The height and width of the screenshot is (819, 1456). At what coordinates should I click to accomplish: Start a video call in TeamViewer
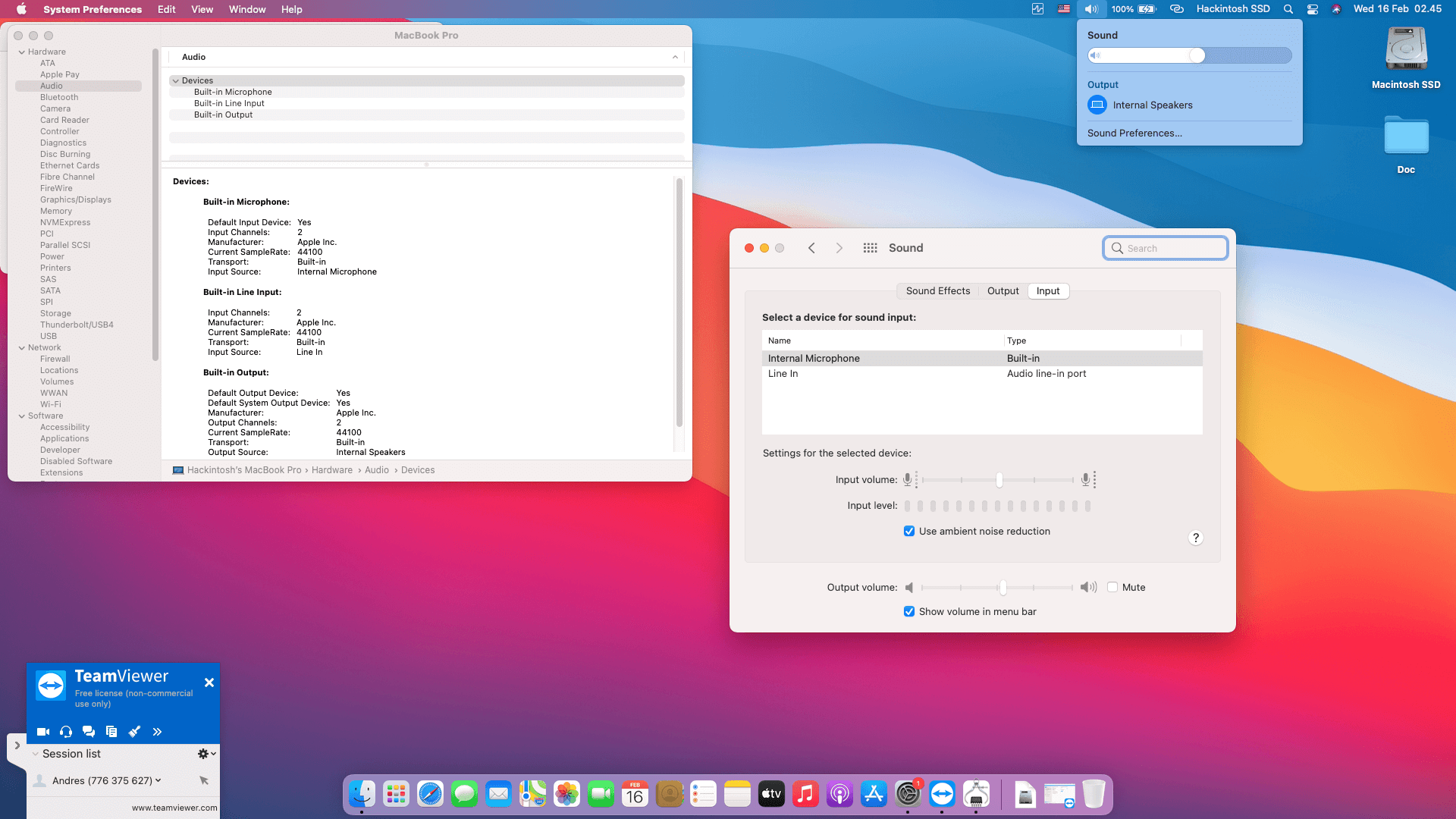coord(42,731)
